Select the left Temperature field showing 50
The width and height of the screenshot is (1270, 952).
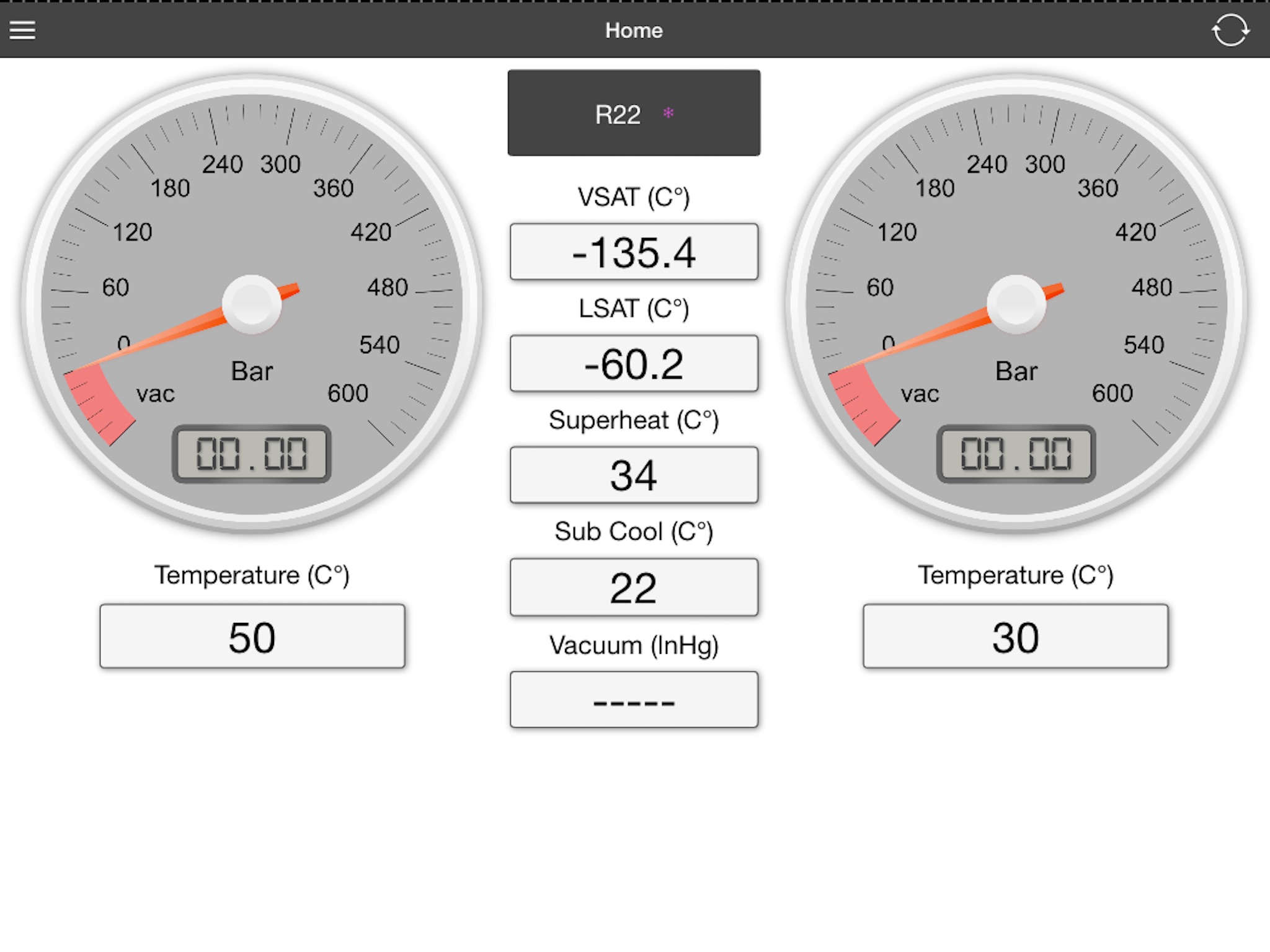coord(252,637)
